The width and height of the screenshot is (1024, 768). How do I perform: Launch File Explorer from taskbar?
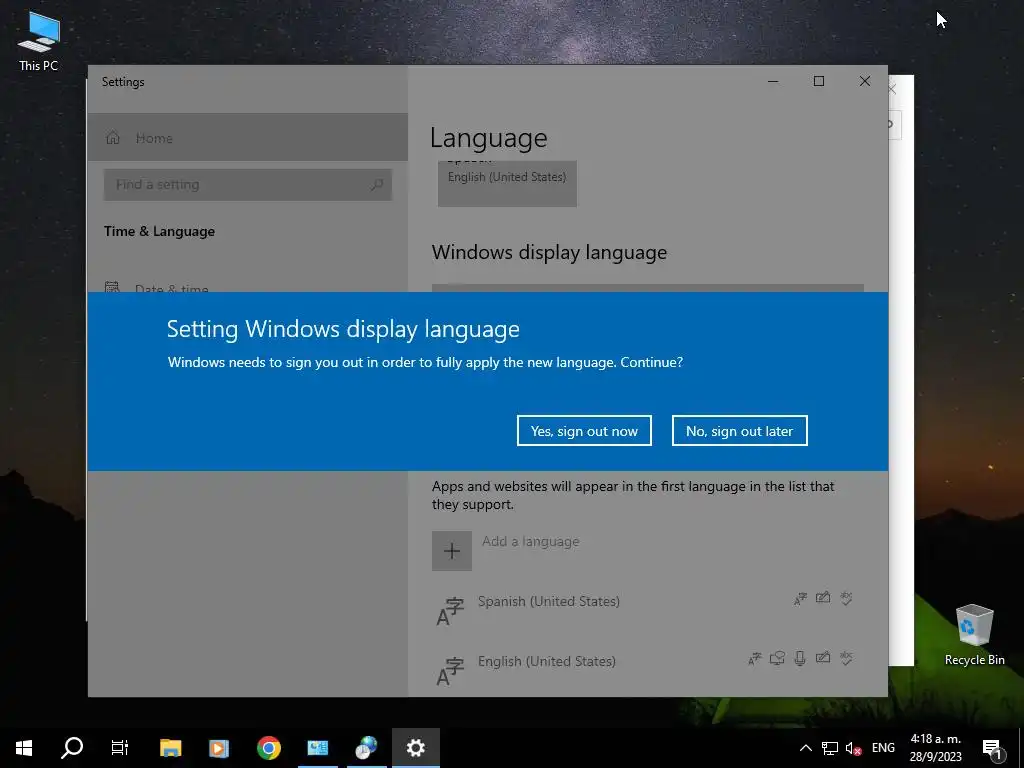[170, 748]
